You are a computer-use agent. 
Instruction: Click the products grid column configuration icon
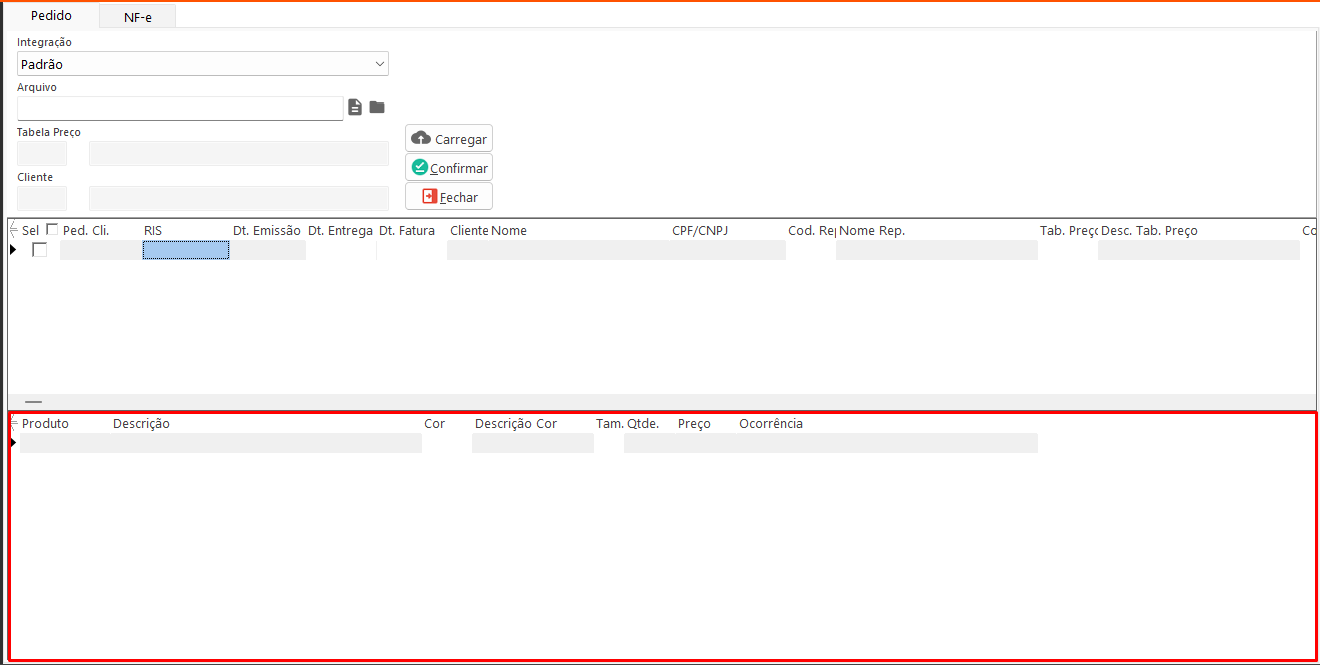pyautogui.click(x=14, y=424)
